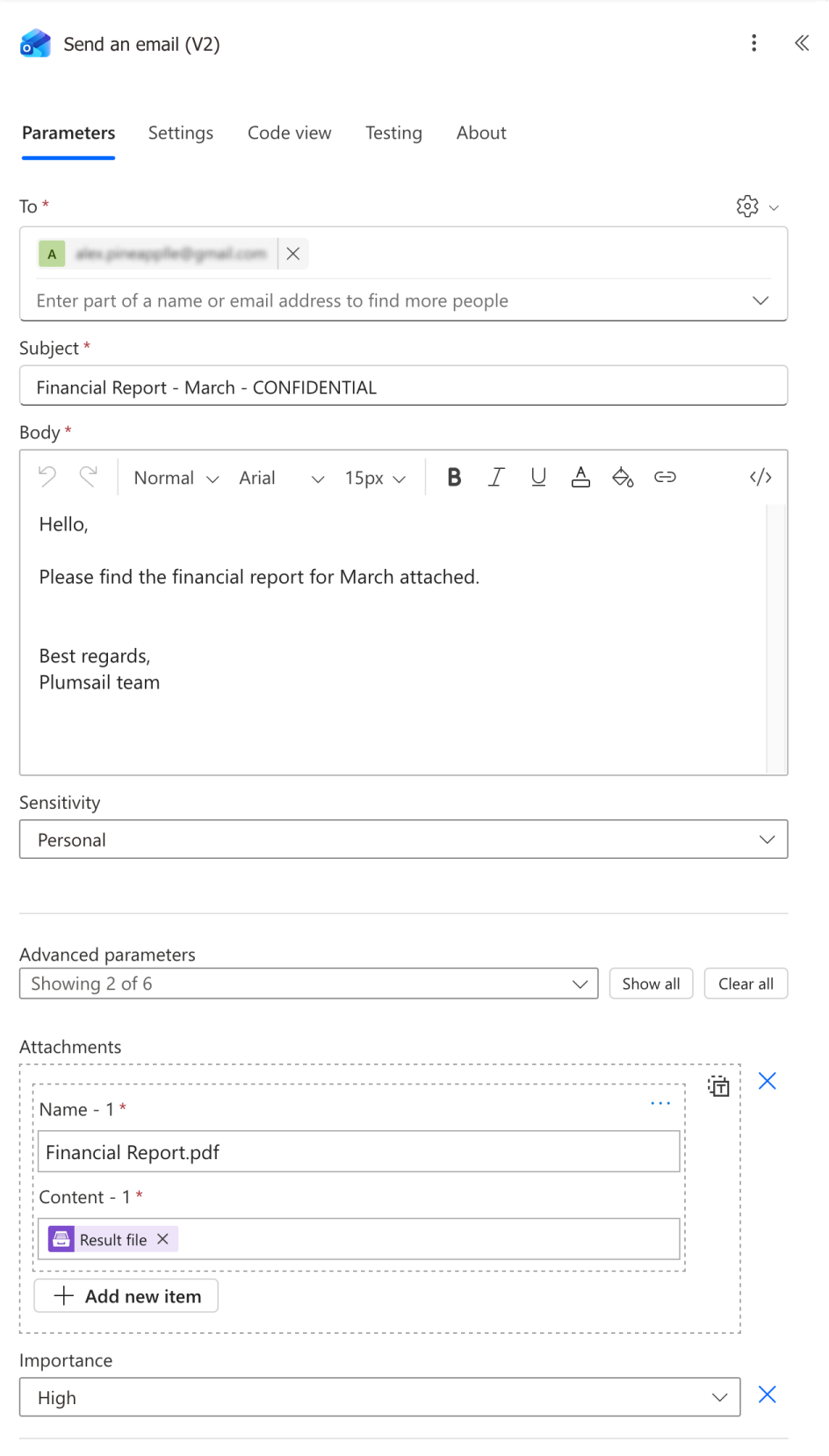Open the Normal paragraph style dropdown

(x=176, y=478)
